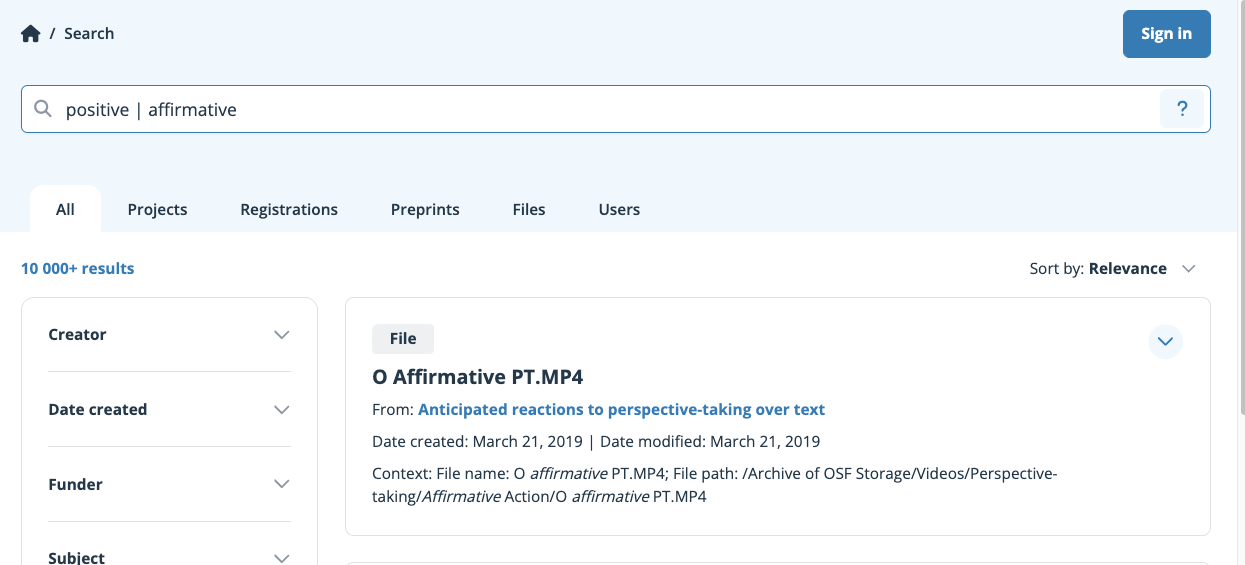Click the Sign in button
Viewport: 1245px width, 565px height.
click(1166, 34)
